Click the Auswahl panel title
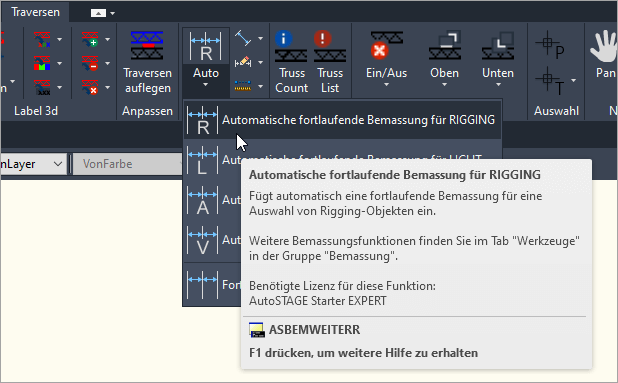The height and width of the screenshot is (383, 618). [556, 111]
